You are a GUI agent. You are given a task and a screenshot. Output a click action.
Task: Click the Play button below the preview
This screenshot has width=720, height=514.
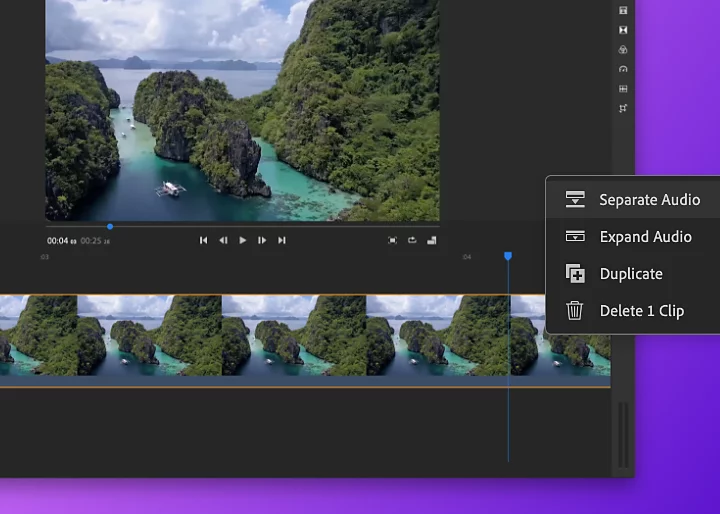[x=242, y=240]
